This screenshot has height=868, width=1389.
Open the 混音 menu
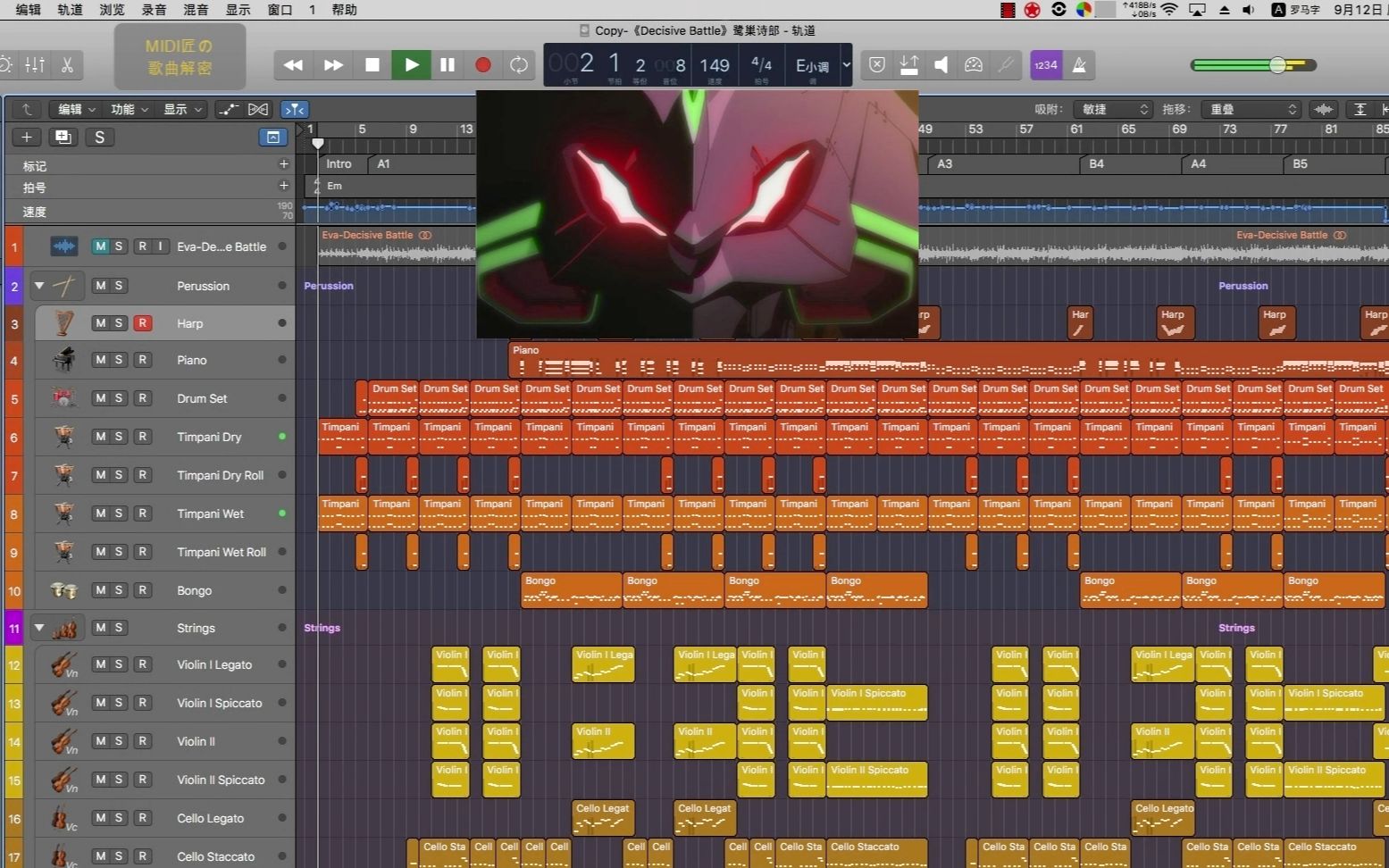(x=197, y=10)
